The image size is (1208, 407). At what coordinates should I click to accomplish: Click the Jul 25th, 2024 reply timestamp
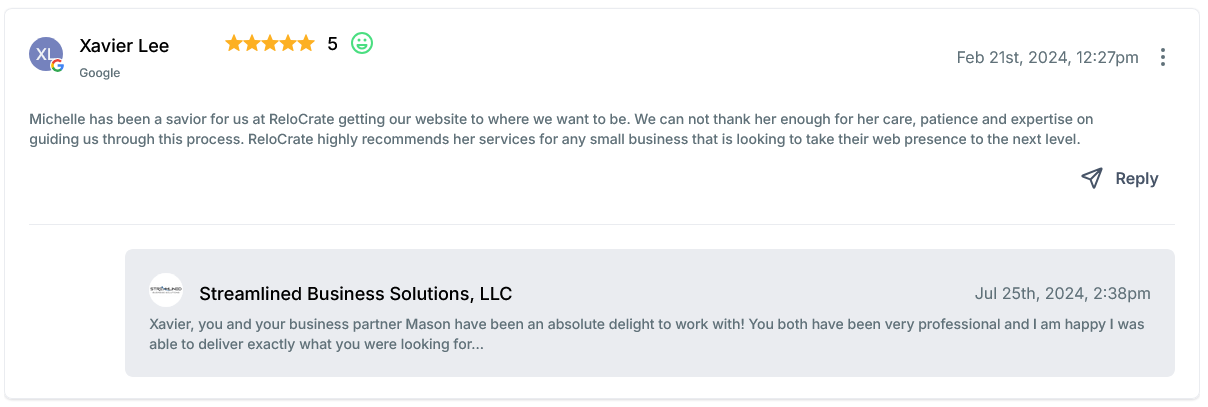[x=1062, y=294]
